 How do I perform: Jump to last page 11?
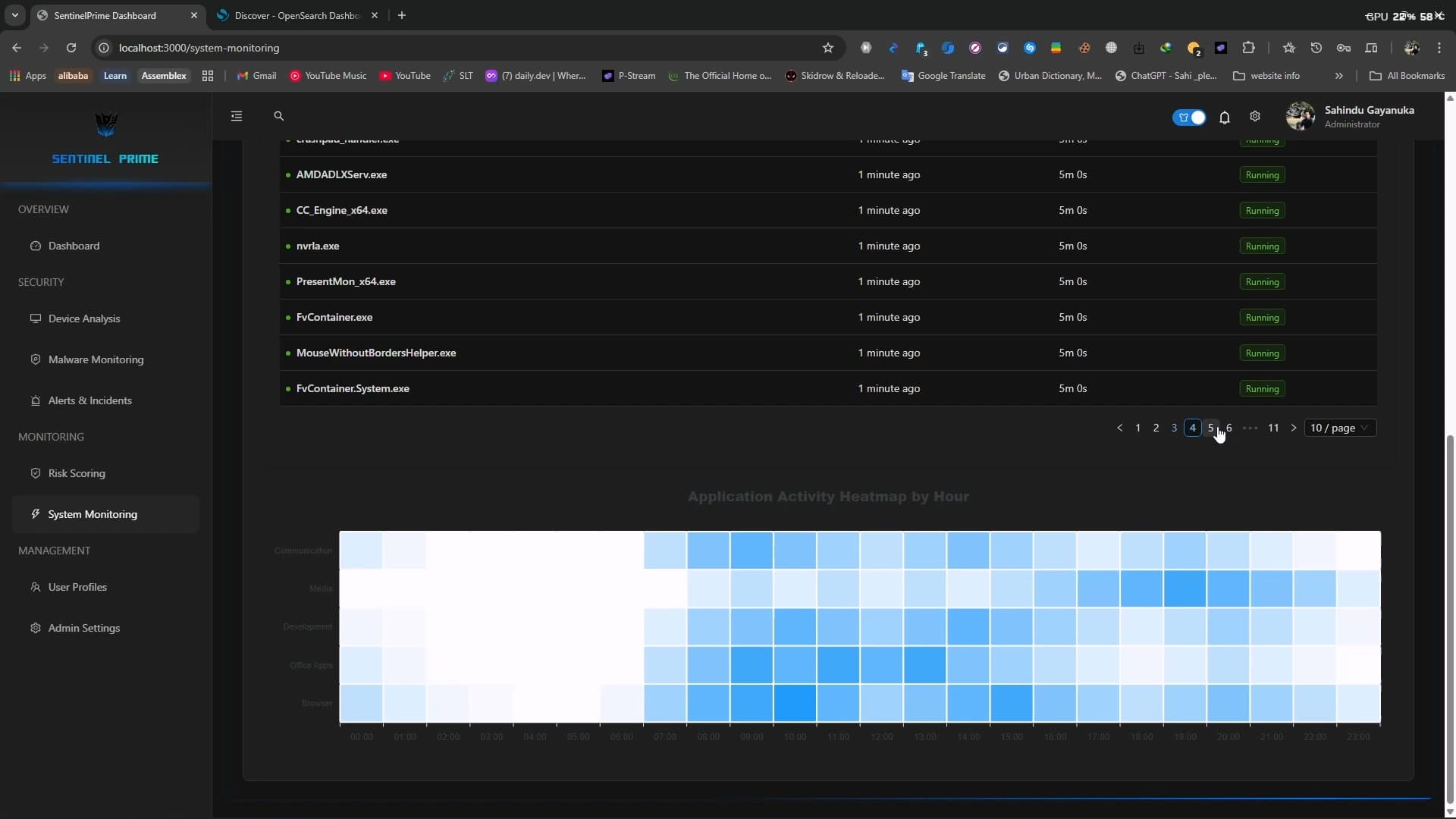[x=1273, y=428]
